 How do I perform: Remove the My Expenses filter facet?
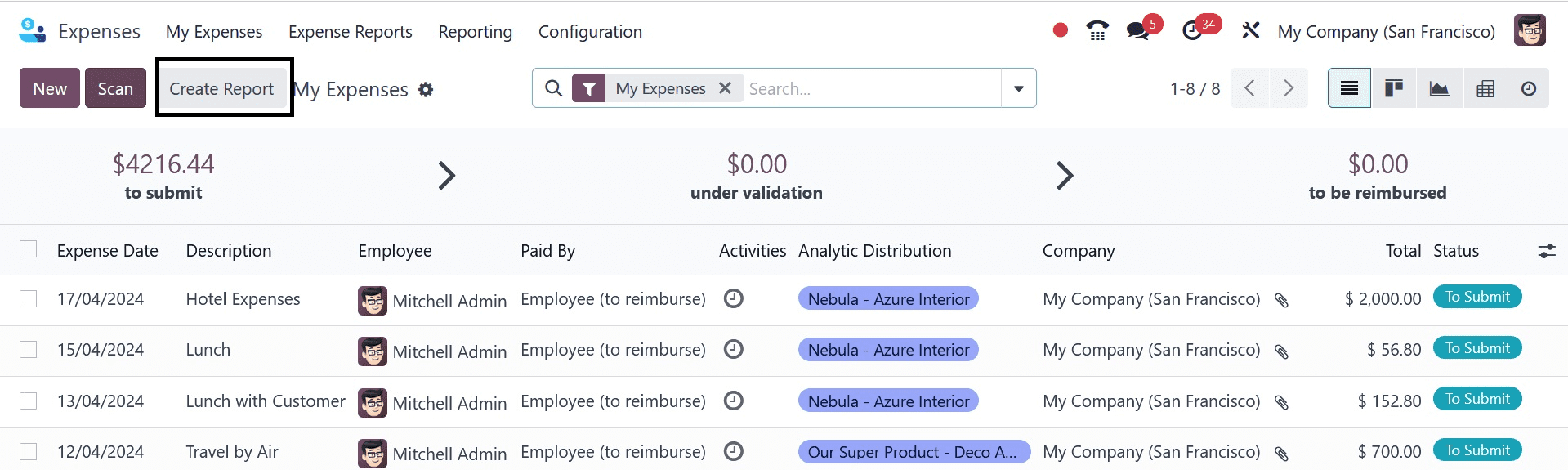pos(725,88)
